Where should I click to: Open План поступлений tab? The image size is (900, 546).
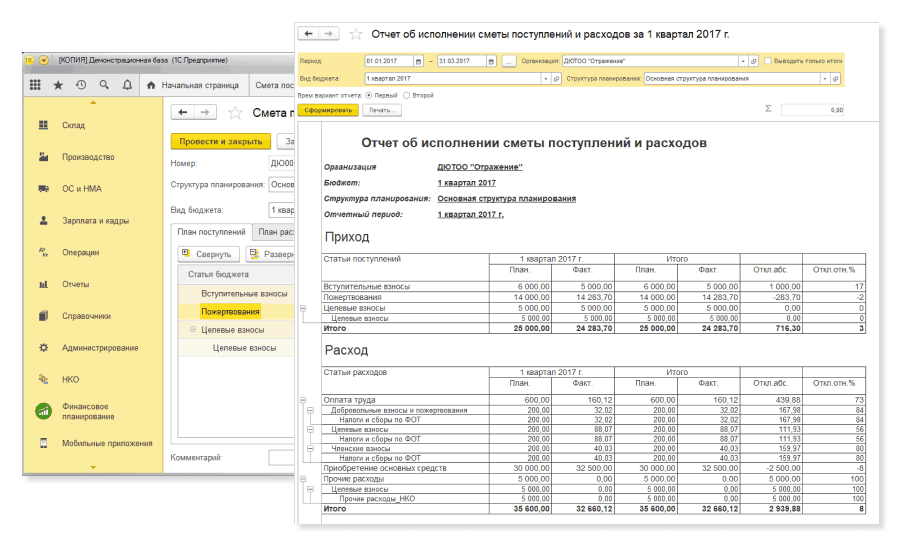click(211, 232)
